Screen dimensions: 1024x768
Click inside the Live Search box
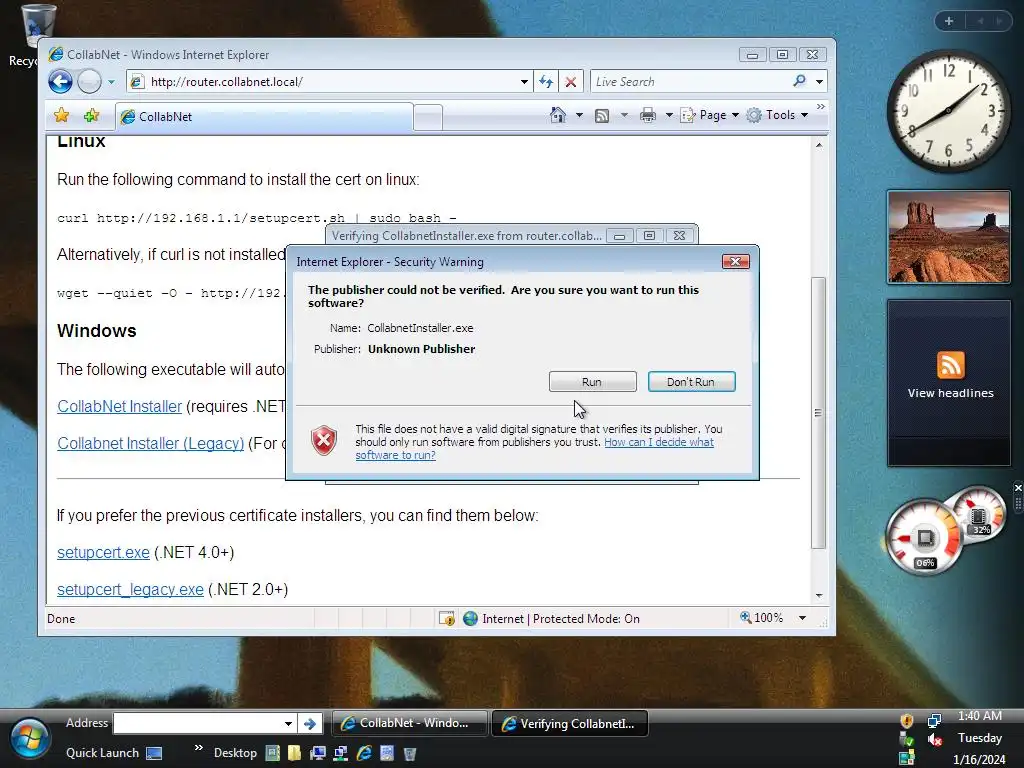(x=689, y=82)
